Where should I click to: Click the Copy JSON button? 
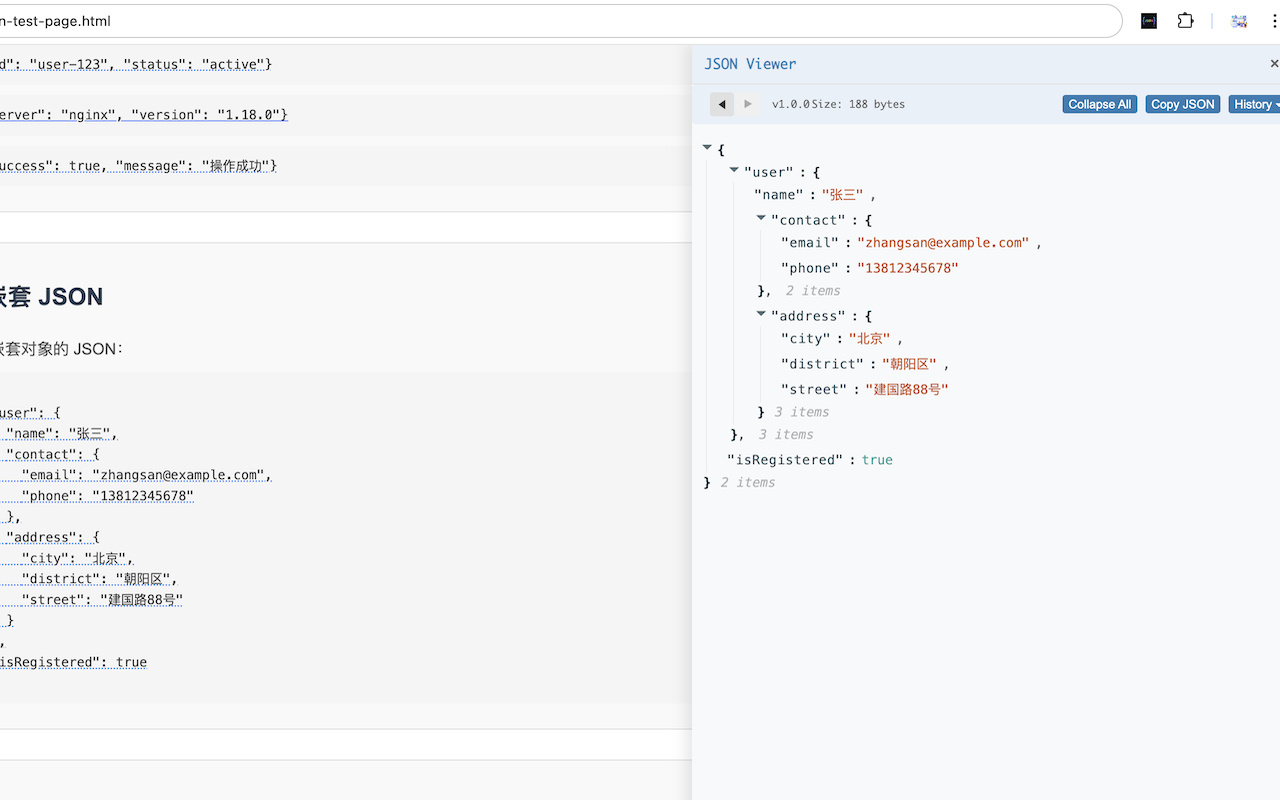pos(1183,104)
